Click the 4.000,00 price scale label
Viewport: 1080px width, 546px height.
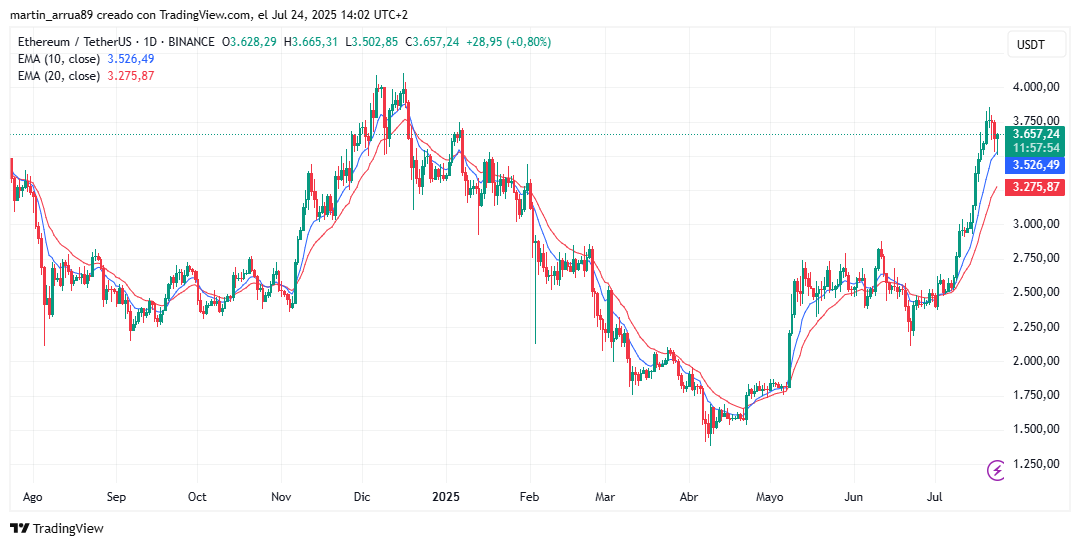(1035, 87)
